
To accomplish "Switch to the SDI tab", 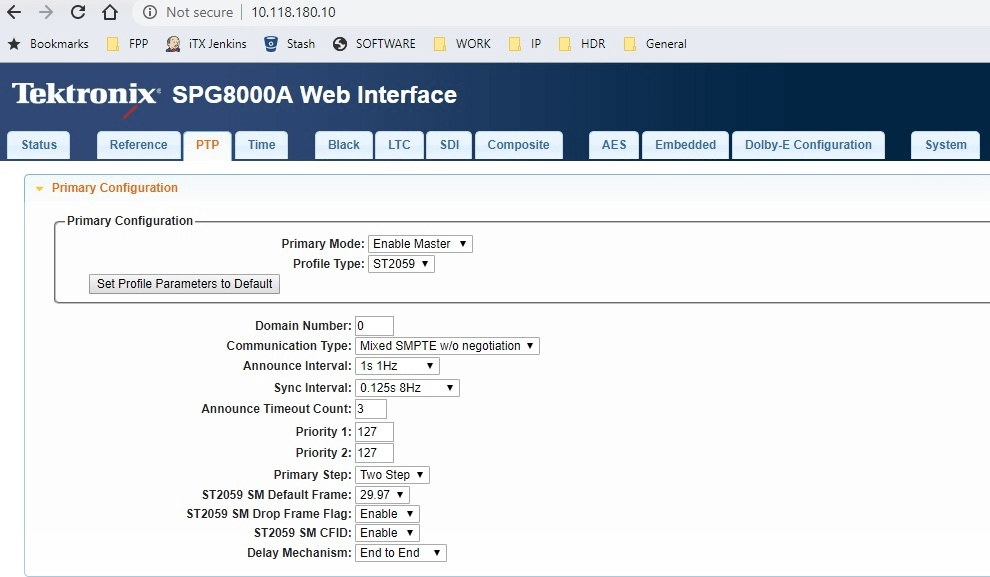I will (x=450, y=145).
